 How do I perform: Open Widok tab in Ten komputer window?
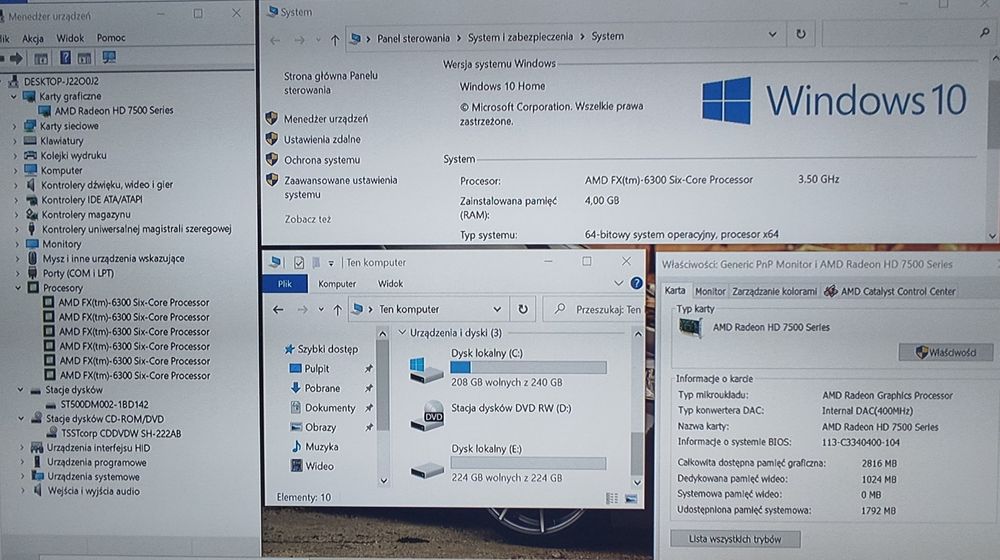coord(390,284)
